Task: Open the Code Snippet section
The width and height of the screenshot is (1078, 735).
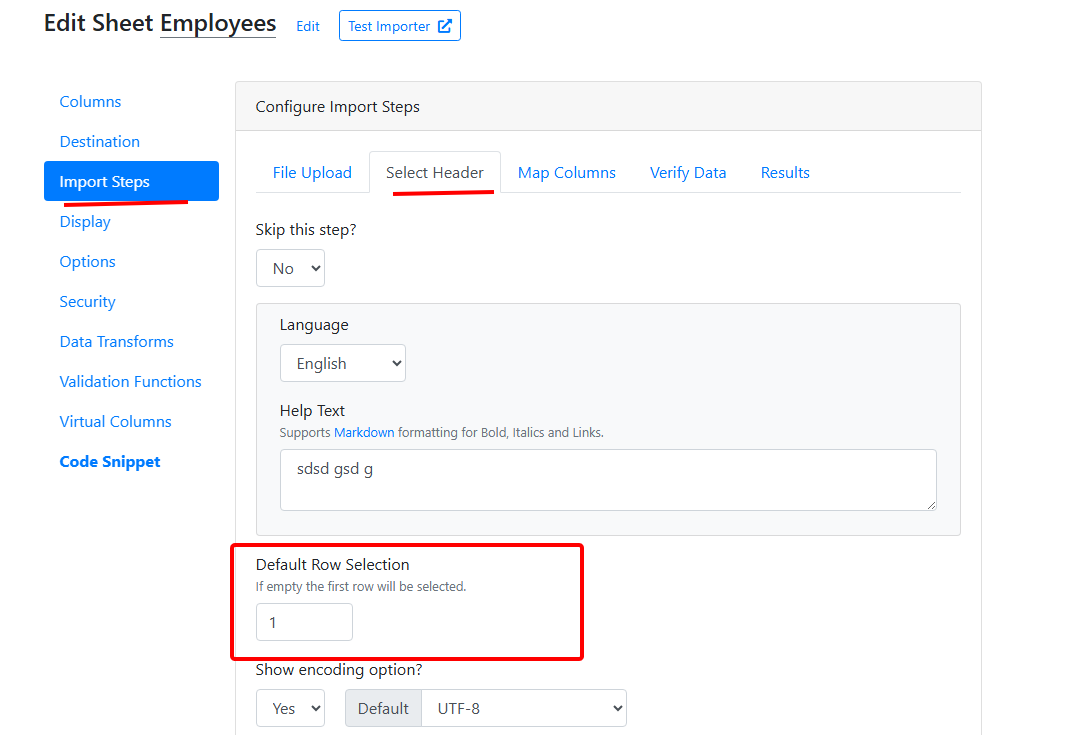Action: coord(110,461)
